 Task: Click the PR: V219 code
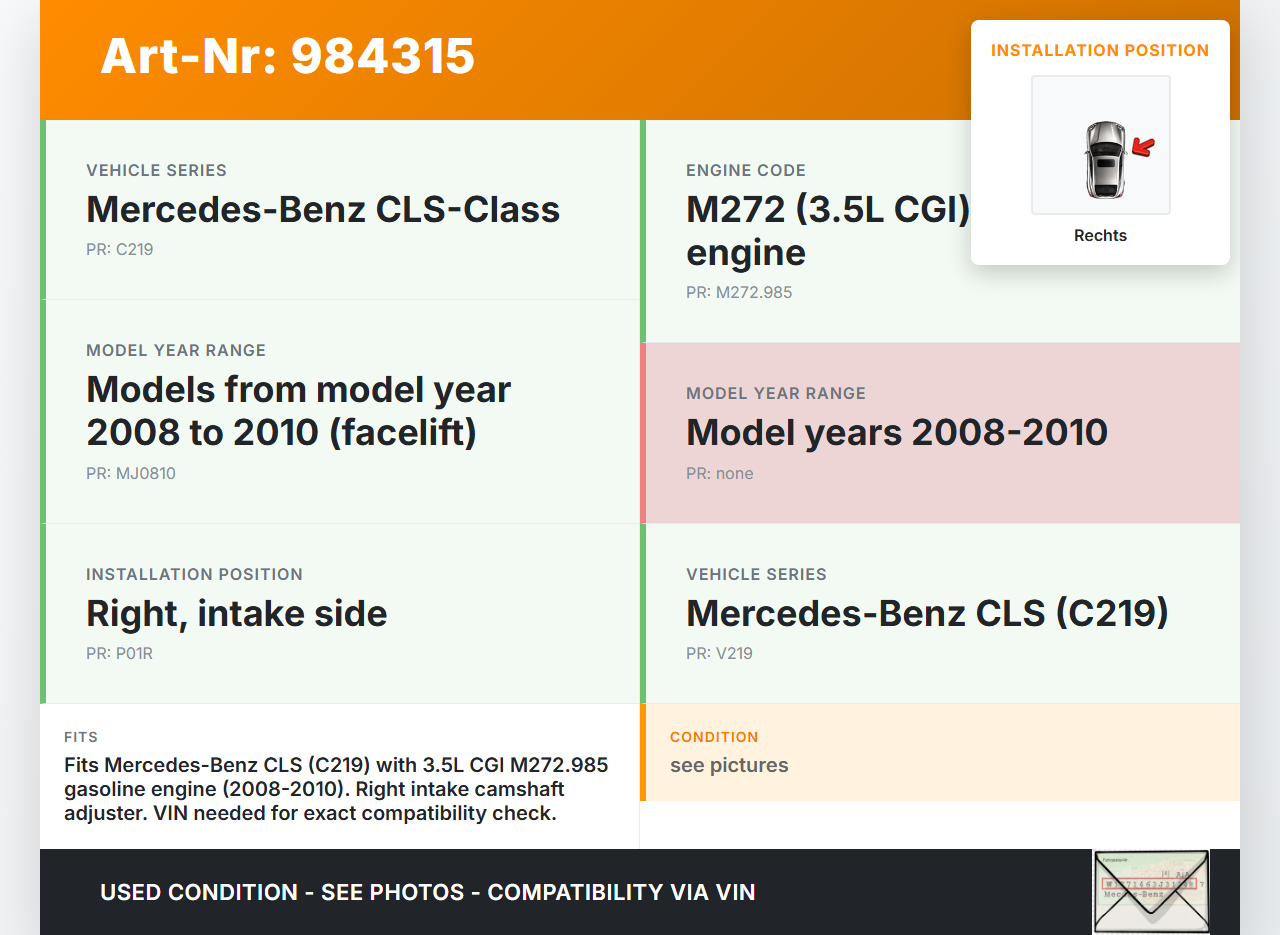[x=719, y=654]
